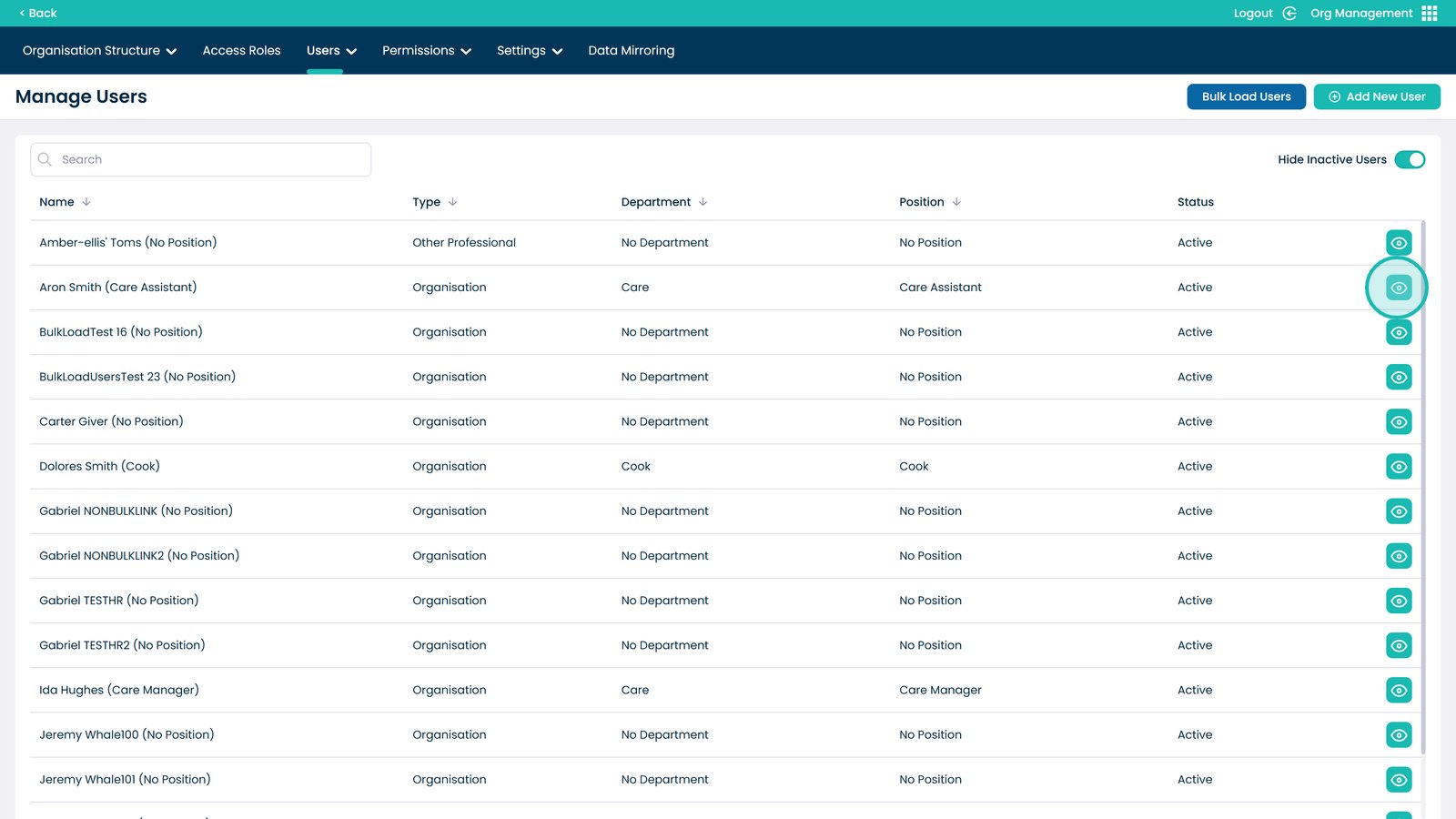
Task: Click view icon for Dolores Smith (Cook)
Action: pyautogui.click(x=1399, y=467)
